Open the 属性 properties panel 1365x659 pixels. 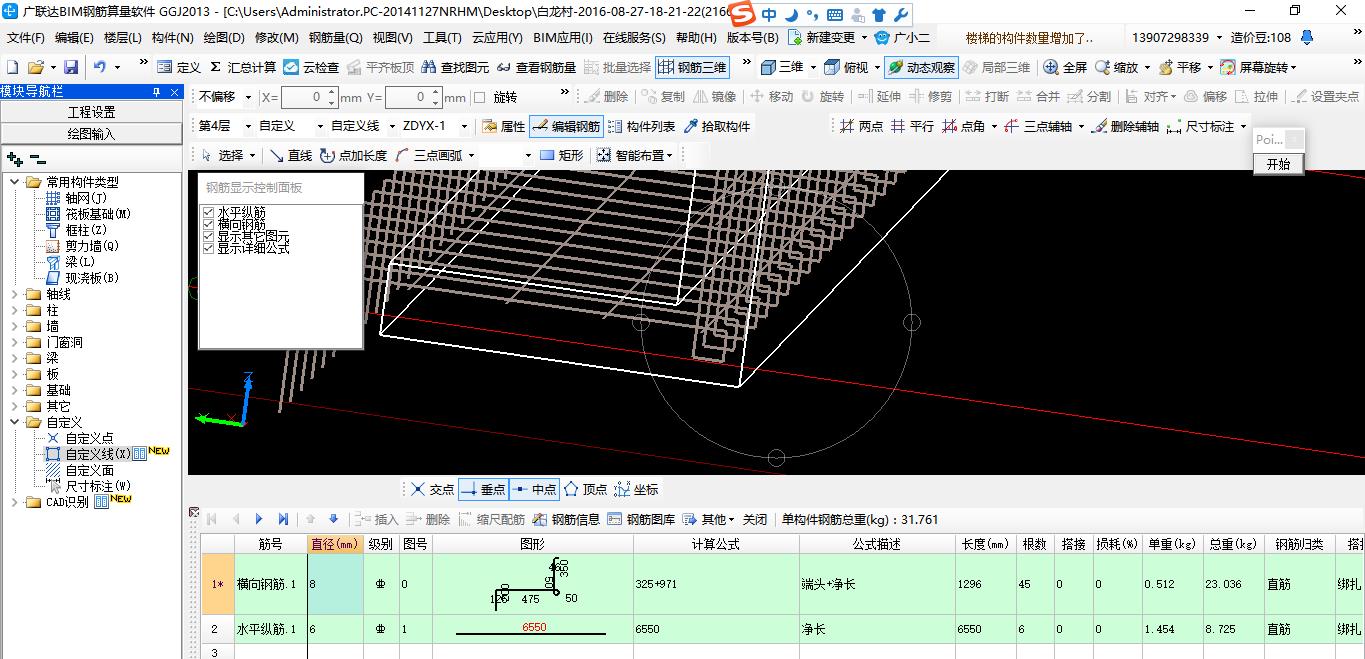(504, 126)
